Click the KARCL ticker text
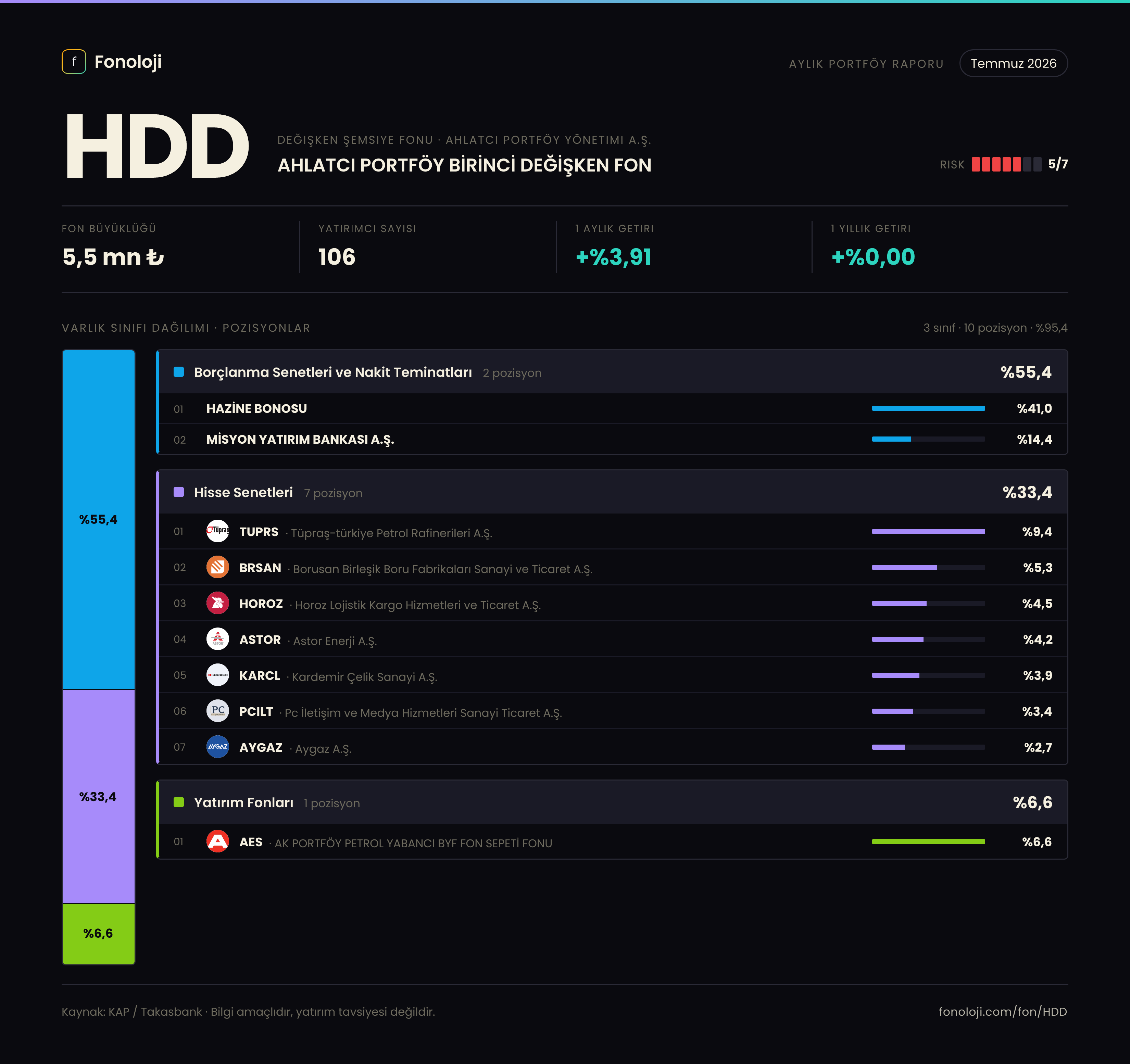Image resolution: width=1130 pixels, height=1064 pixels. pos(260,676)
